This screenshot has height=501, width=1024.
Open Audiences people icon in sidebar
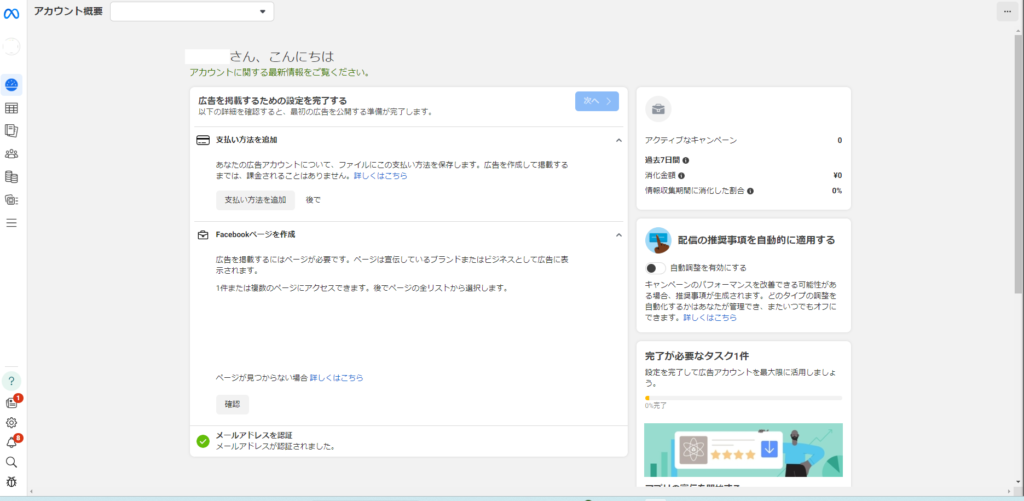tap(12, 153)
